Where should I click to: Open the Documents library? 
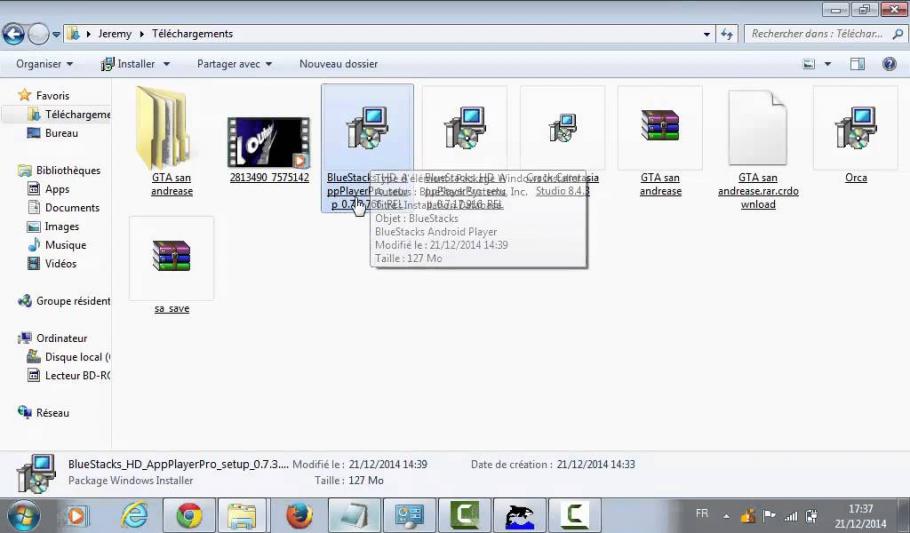tap(64, 207)
